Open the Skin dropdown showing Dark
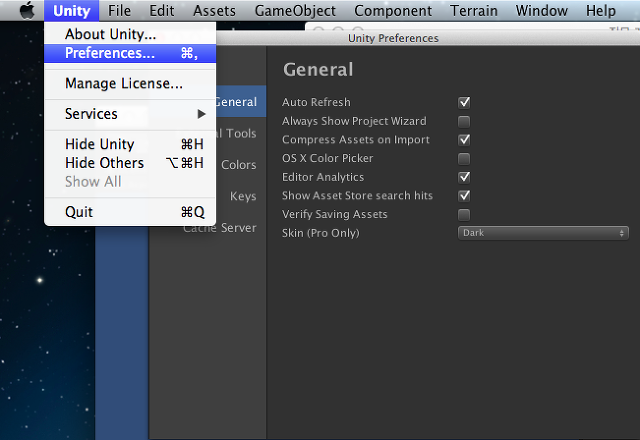 pyautogui.click(x=543, y=233)
